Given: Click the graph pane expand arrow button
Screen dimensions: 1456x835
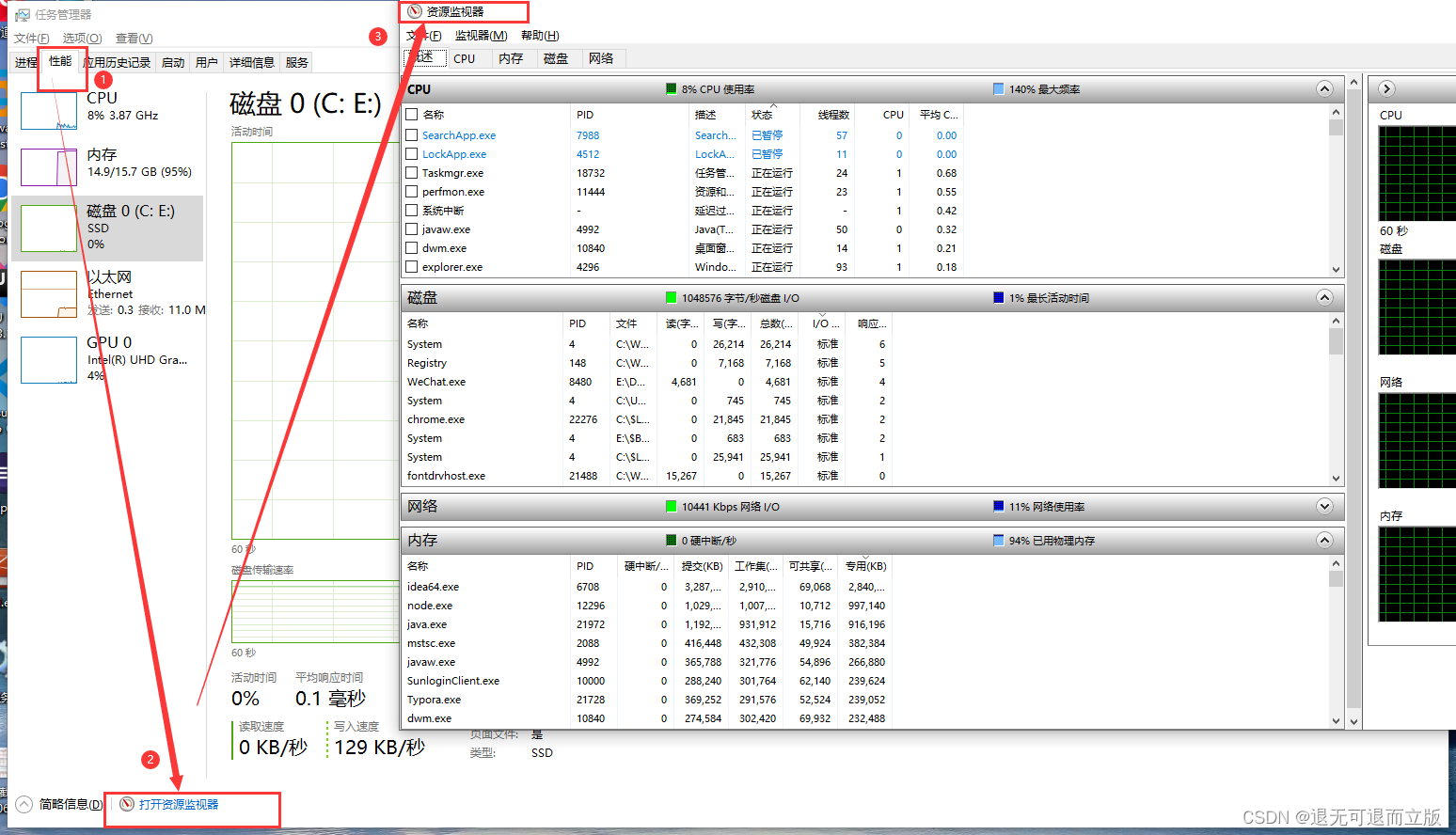Looking at the screenshot, I should [x=1386, y=89].
